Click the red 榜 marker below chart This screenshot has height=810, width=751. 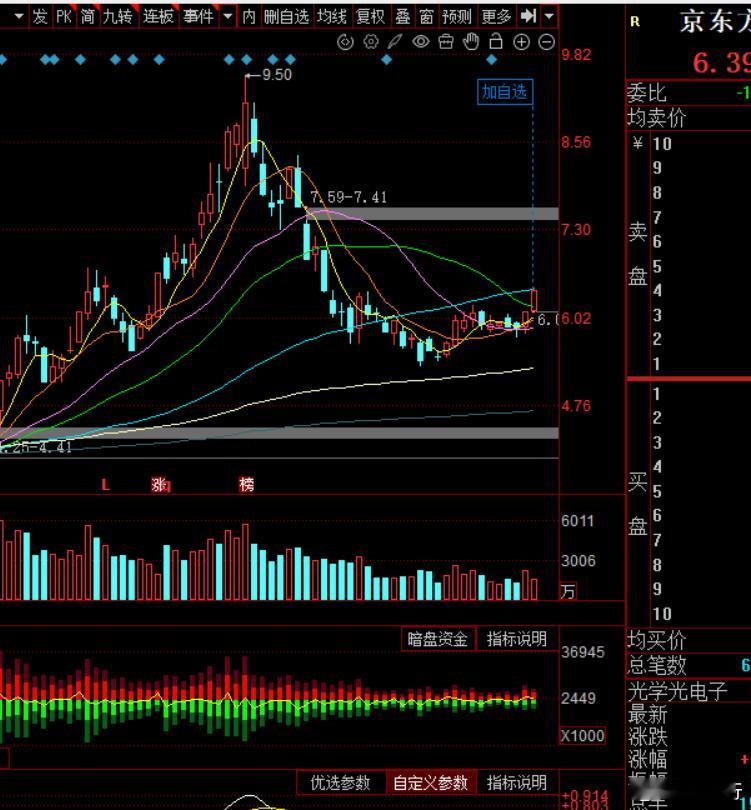(246, 485)
